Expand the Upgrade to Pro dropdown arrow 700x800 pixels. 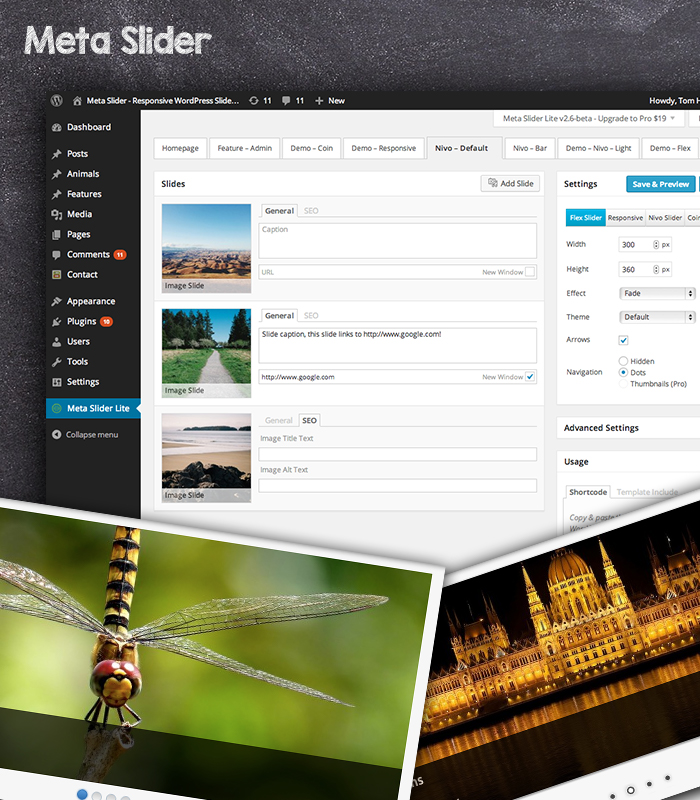tap(673, 118)
